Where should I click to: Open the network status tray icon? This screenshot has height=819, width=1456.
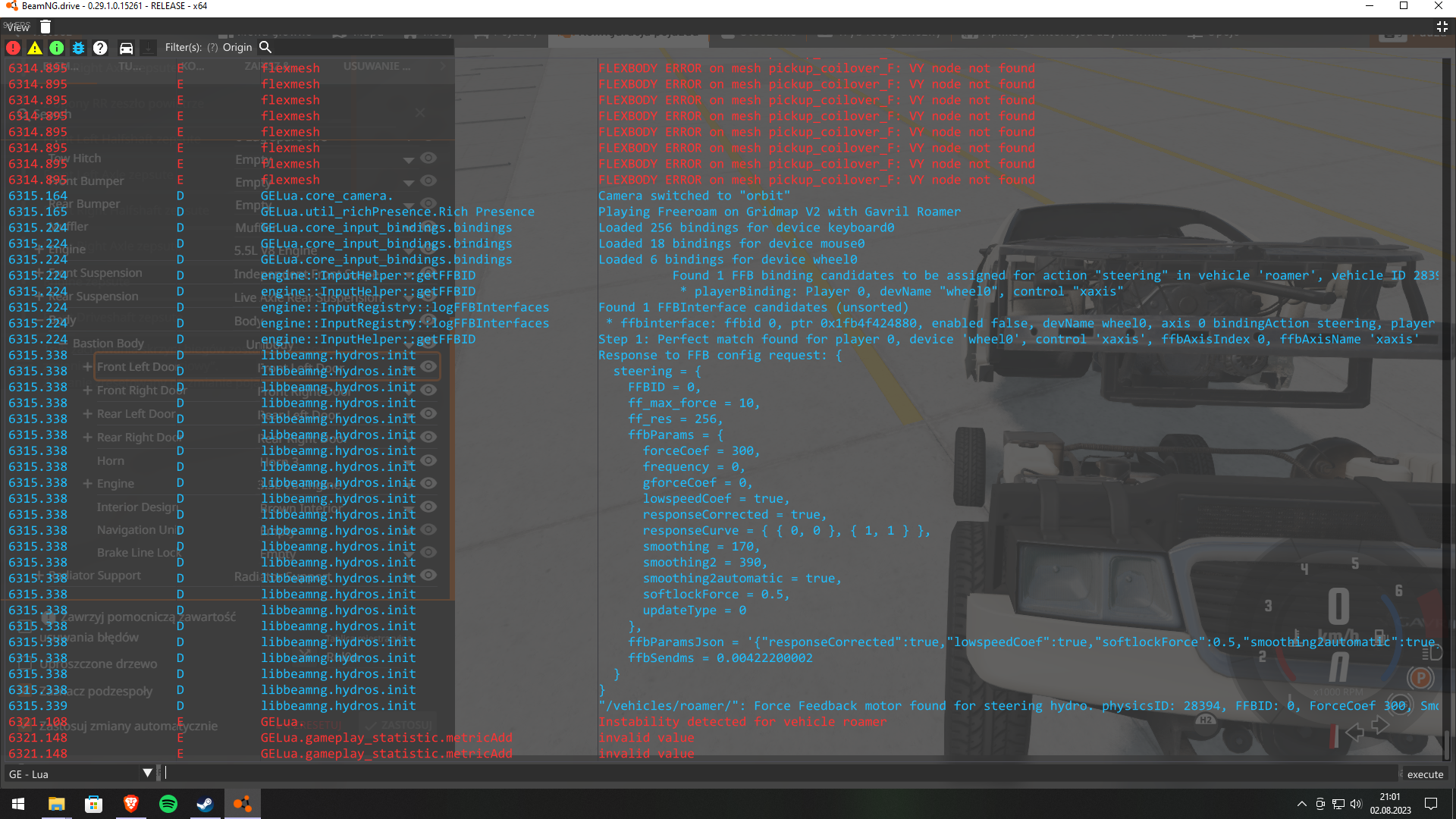coord(1338,804)
